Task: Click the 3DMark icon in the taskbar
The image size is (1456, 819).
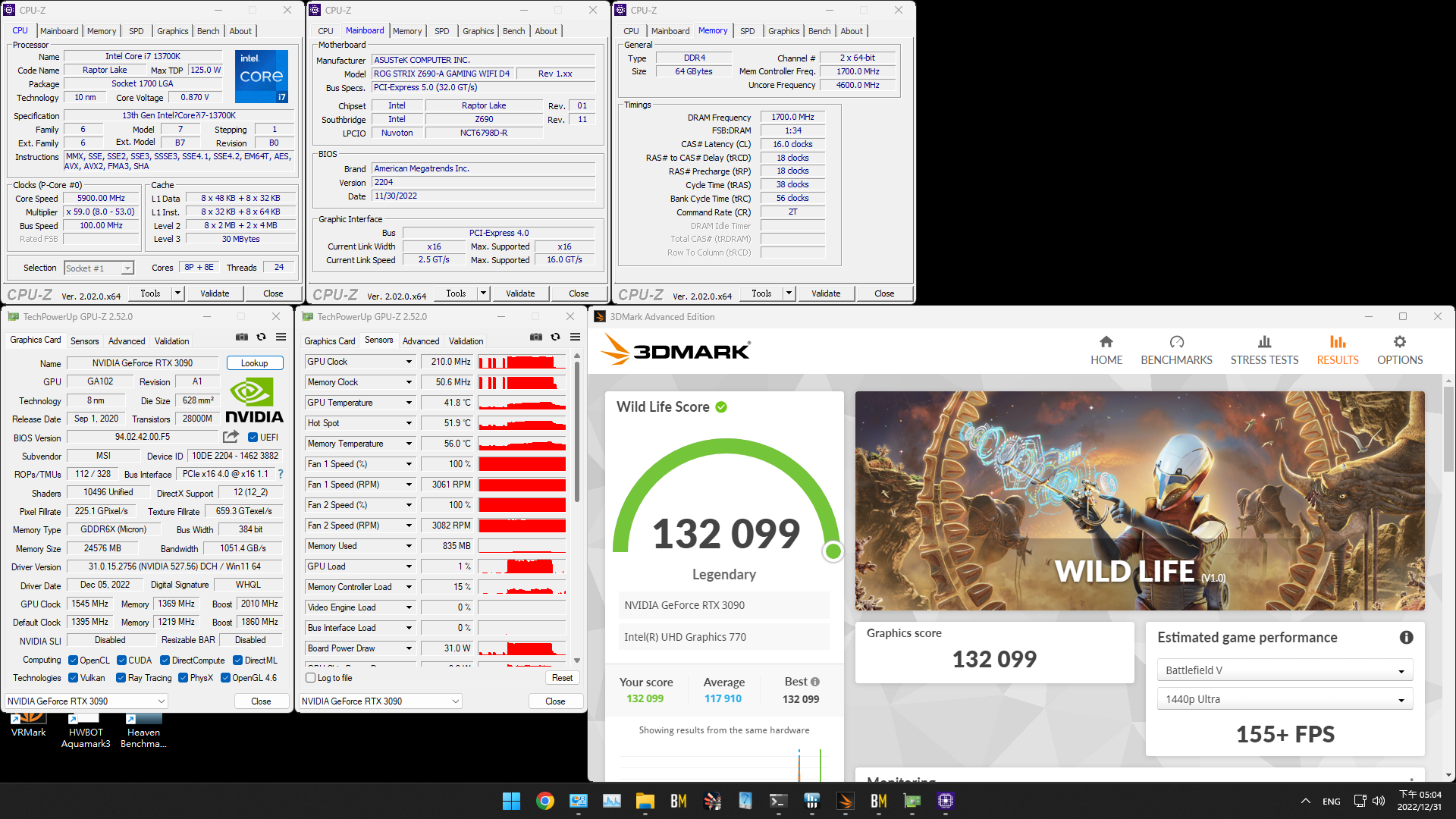Action: pos(846,801)
